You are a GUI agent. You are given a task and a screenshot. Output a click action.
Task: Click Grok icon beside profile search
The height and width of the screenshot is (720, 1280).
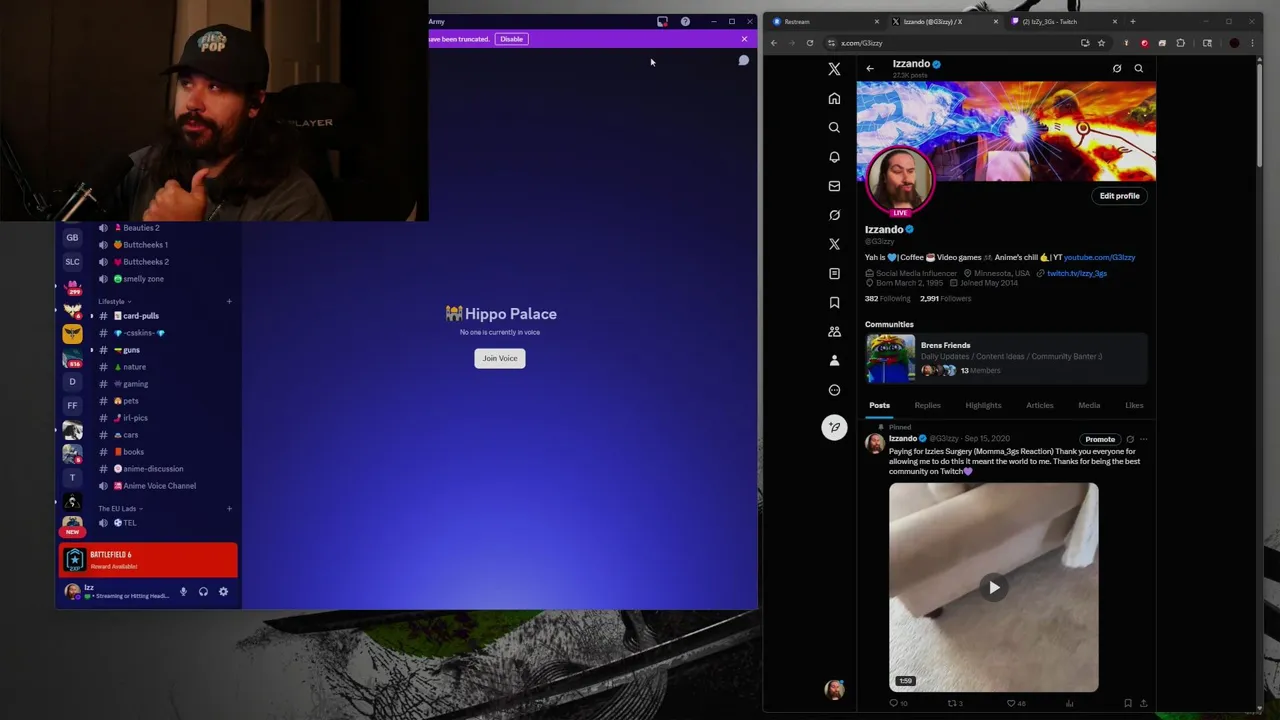pos(1117,68)
